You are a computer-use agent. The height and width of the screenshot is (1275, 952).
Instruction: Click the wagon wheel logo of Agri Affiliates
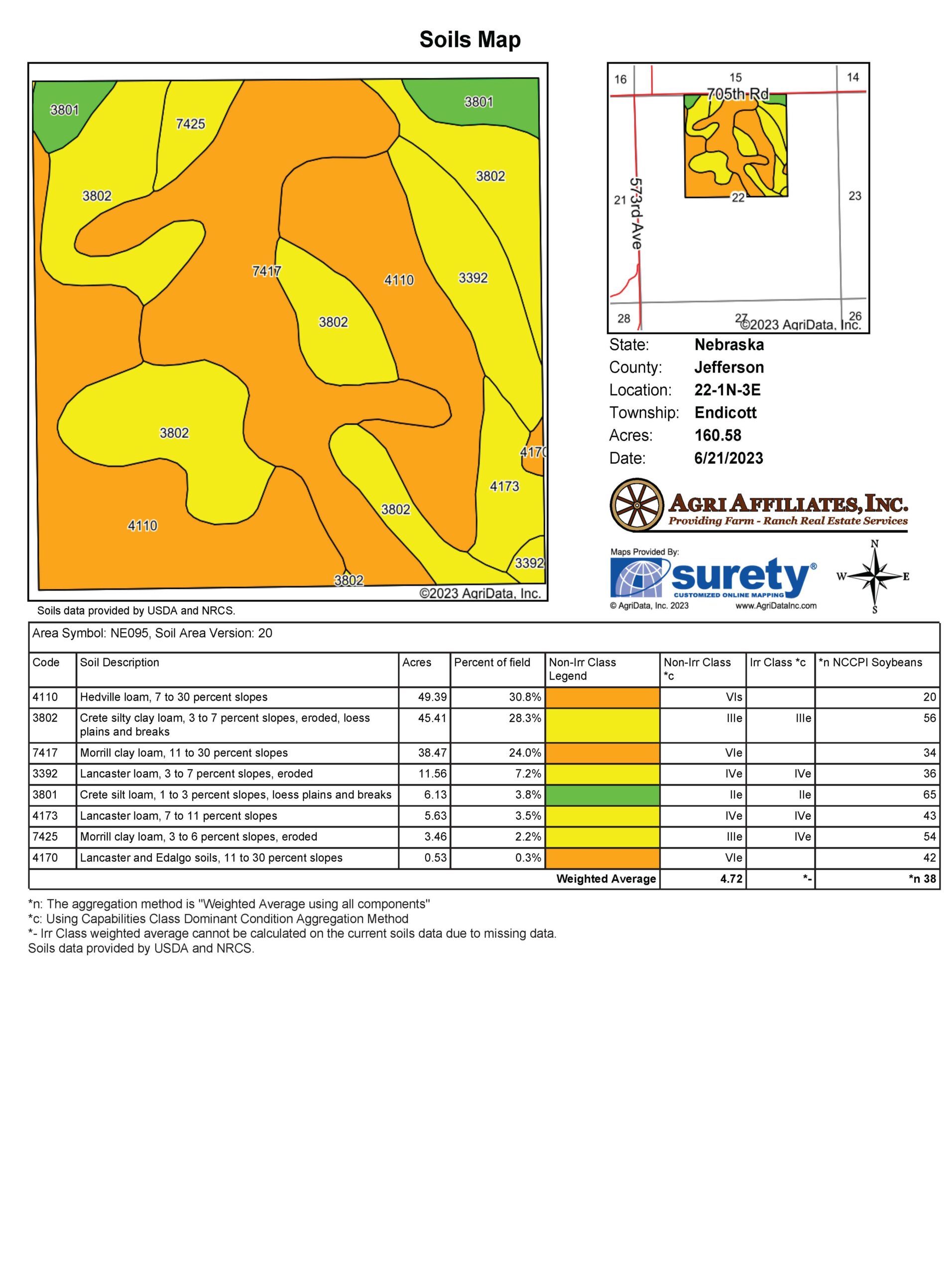point(637,505)
